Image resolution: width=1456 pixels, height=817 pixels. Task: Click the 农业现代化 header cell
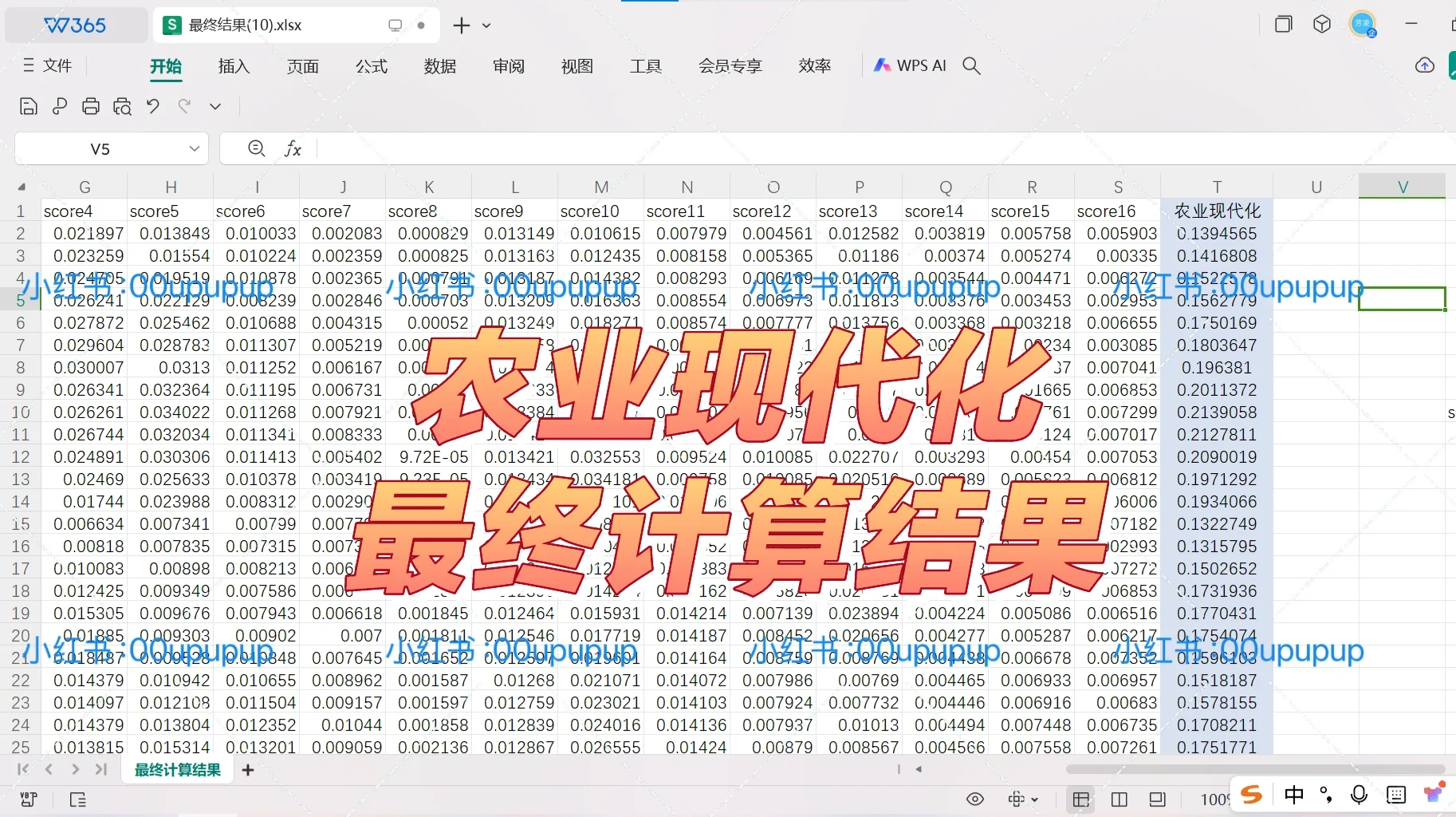1217,211
